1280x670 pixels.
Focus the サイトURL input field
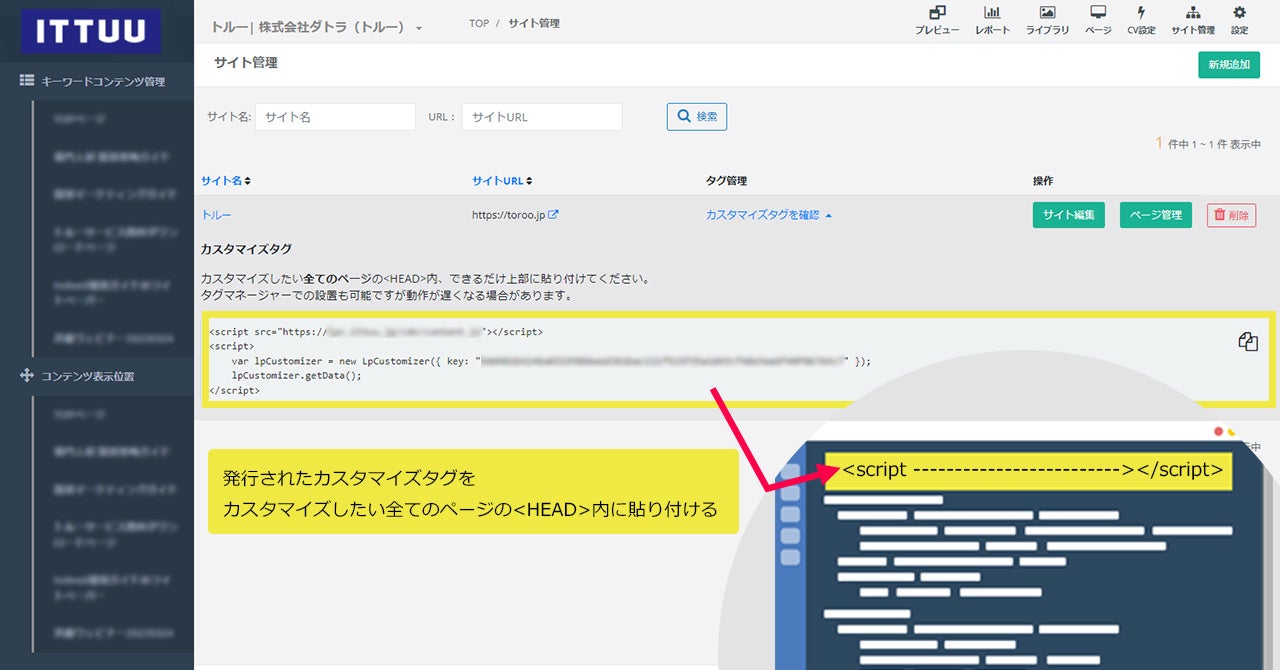click(x=542, y=117)
